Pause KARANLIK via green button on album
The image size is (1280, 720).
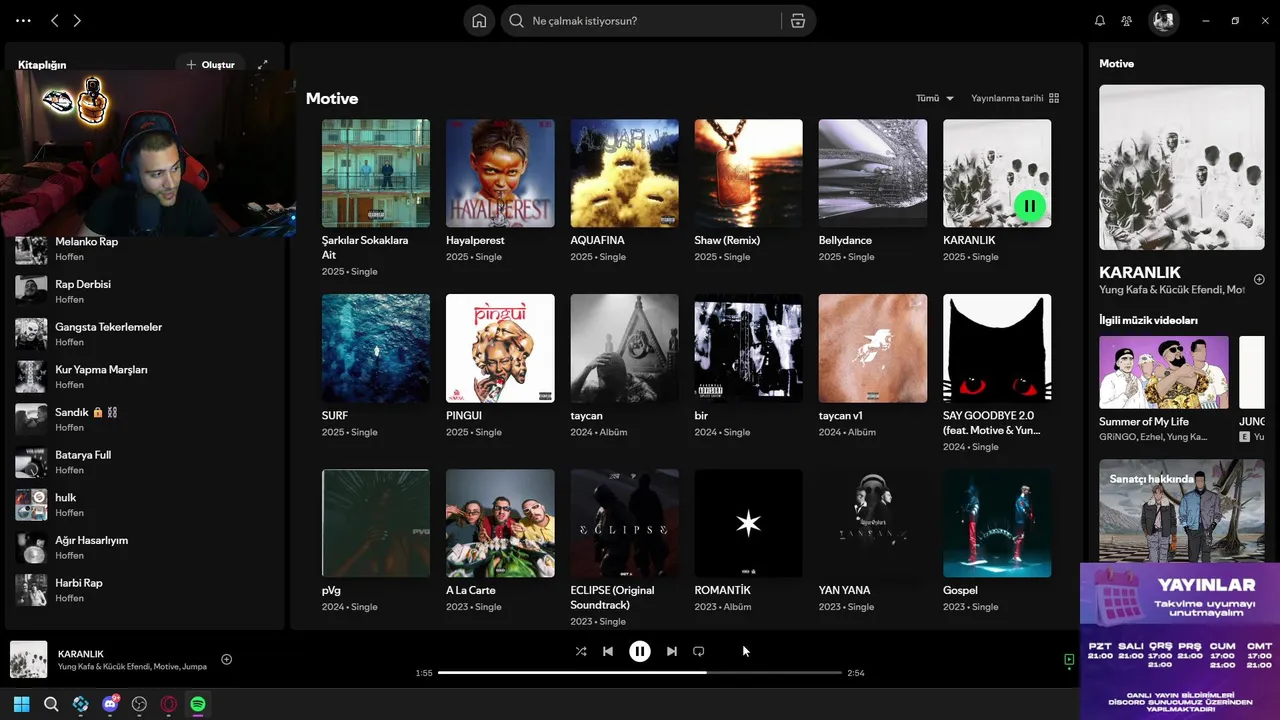[1030, 206]
